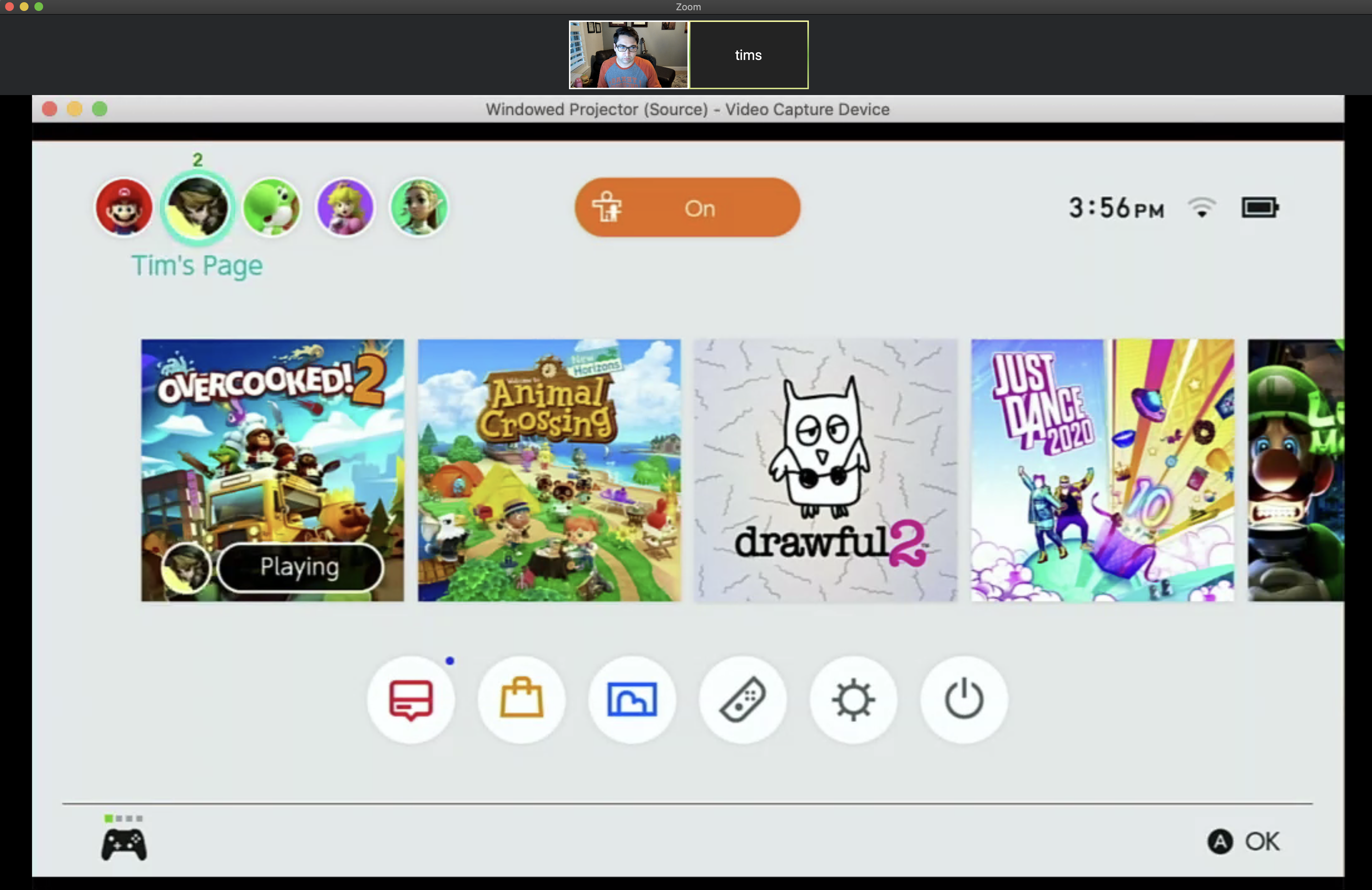Open the Album icon
Screen dimensions: 1372x890
point(632,700)
